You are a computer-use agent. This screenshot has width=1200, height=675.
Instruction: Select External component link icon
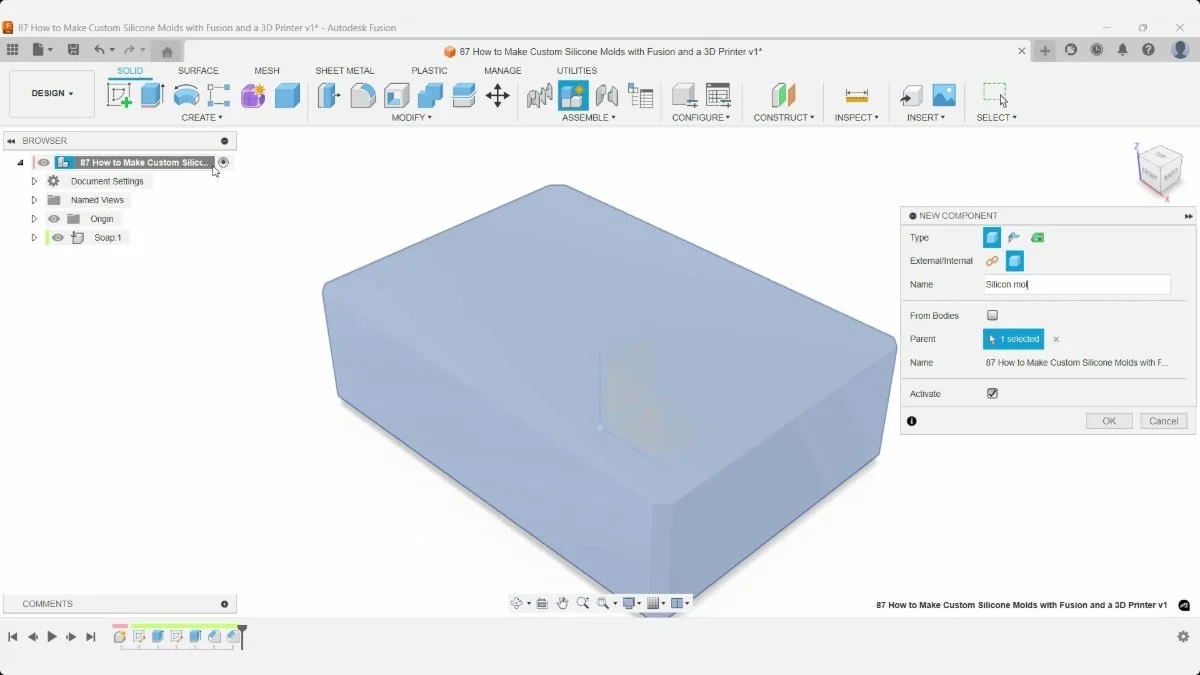point(992,261)
